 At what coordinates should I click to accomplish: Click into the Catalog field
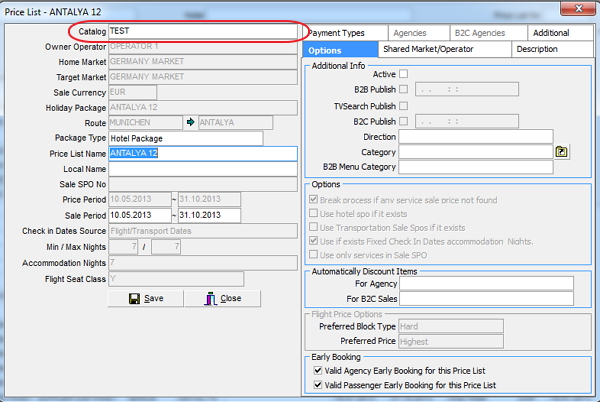pyautogui.click(x=200, y=32)
